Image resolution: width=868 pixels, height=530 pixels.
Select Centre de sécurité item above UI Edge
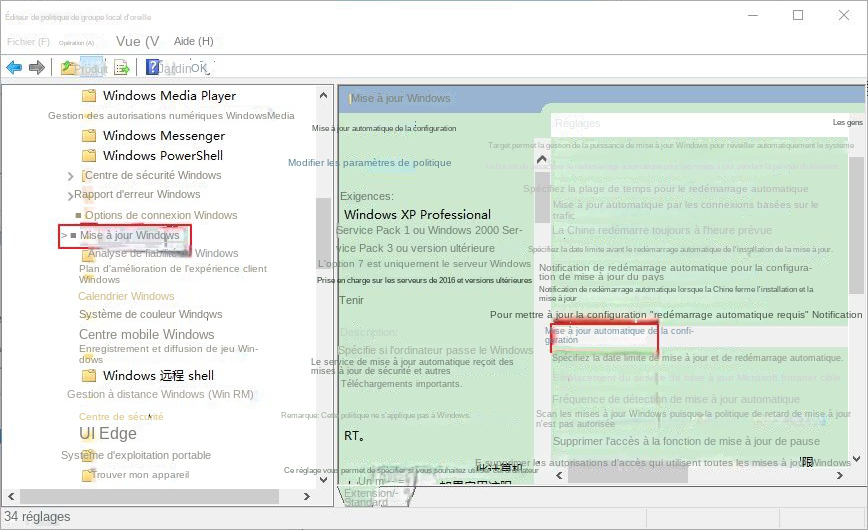pos(121,416)
